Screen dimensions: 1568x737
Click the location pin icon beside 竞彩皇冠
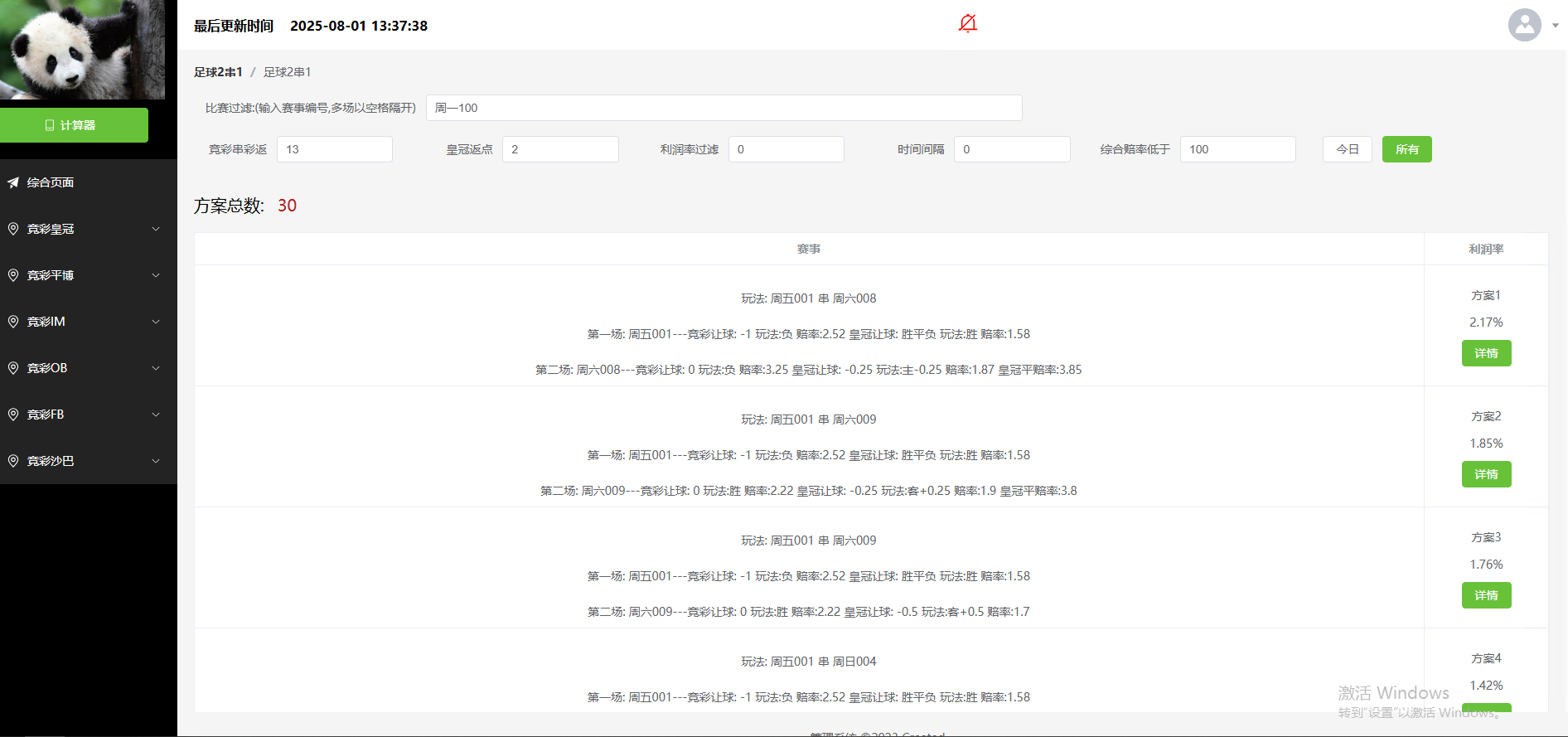click(x=13, y=229)
